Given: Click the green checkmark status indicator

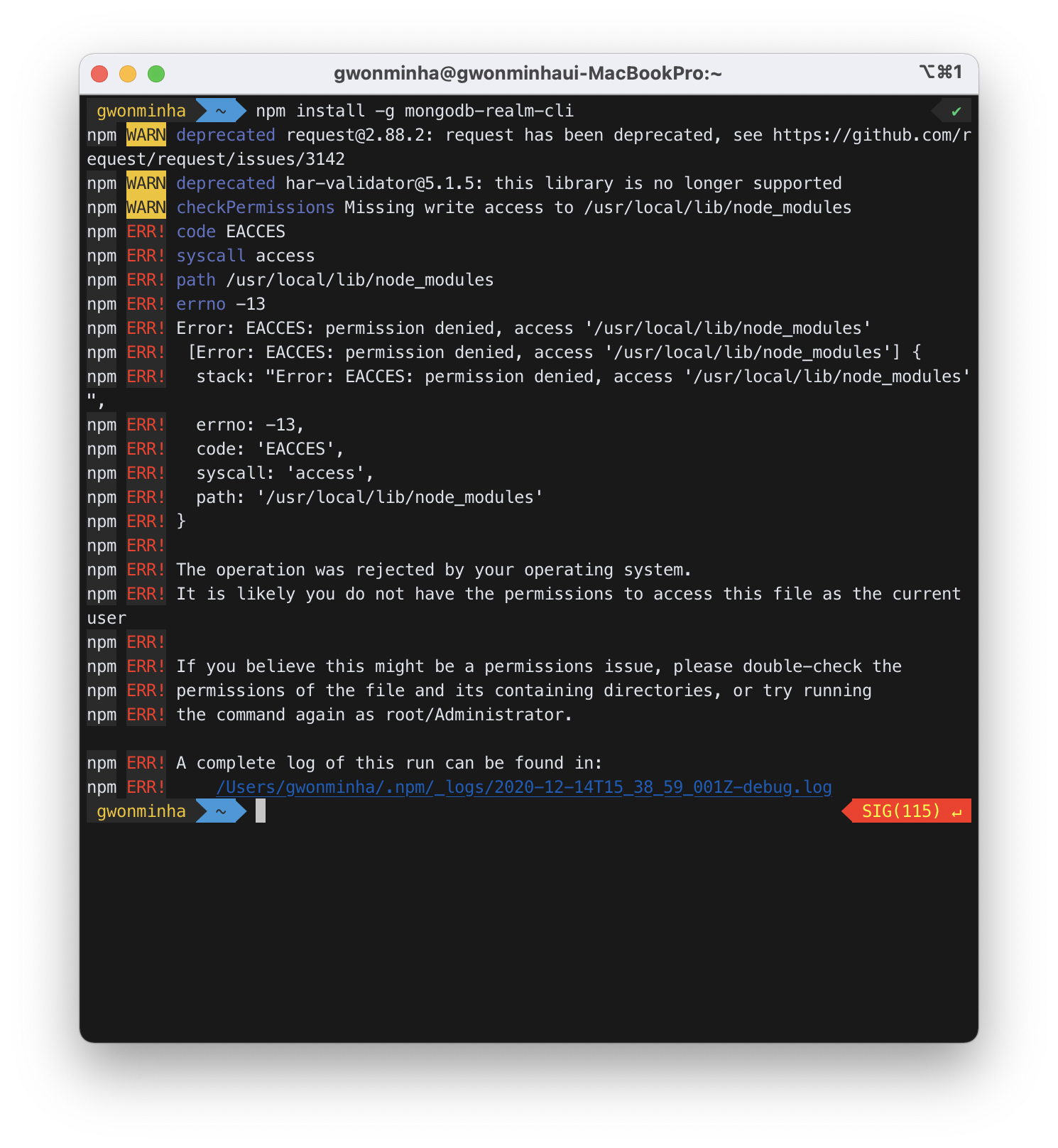Looking at the screenshot, I should click(x=956, y=112).
